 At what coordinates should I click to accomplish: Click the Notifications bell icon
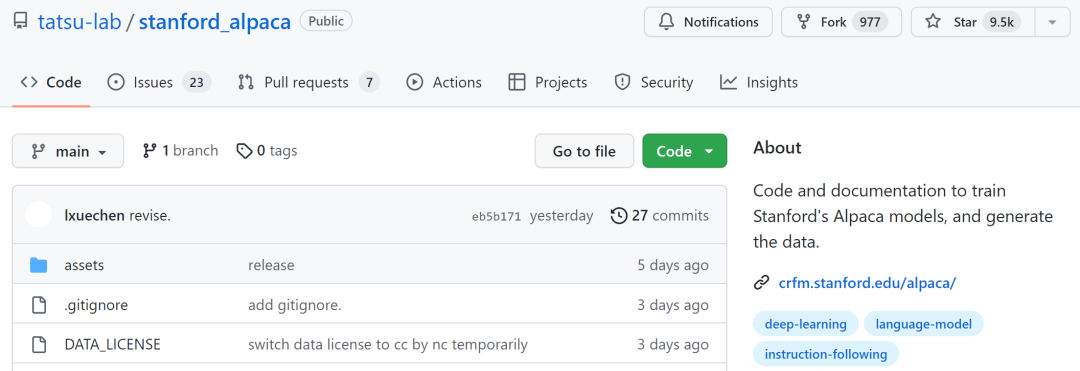[x=666, y=22]
